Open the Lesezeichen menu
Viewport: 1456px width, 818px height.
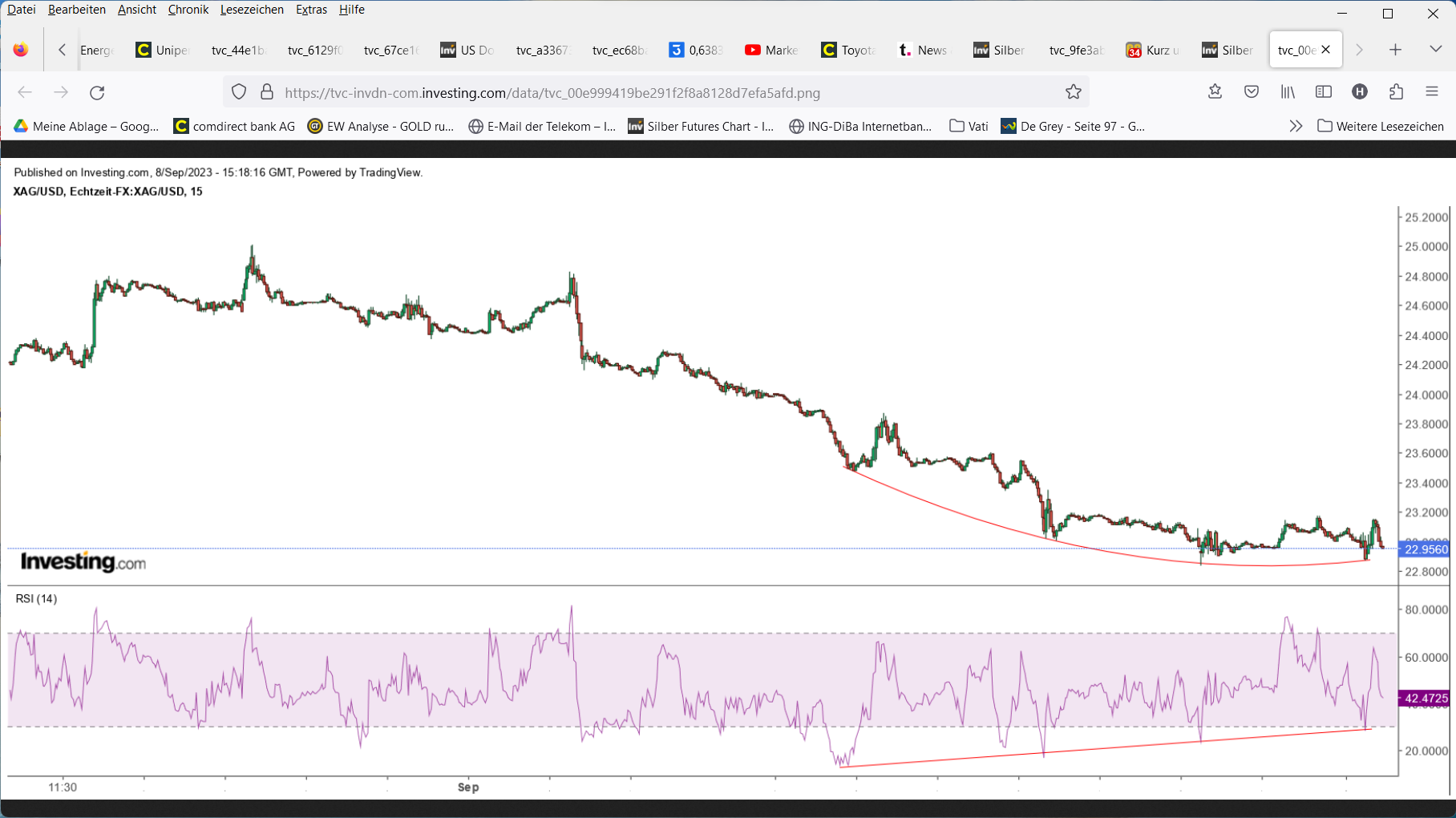252,10
